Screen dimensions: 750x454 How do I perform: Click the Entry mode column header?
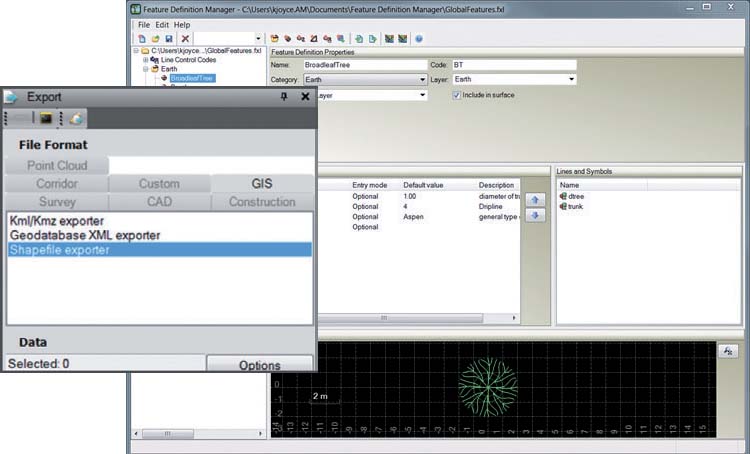pos(369,185)
